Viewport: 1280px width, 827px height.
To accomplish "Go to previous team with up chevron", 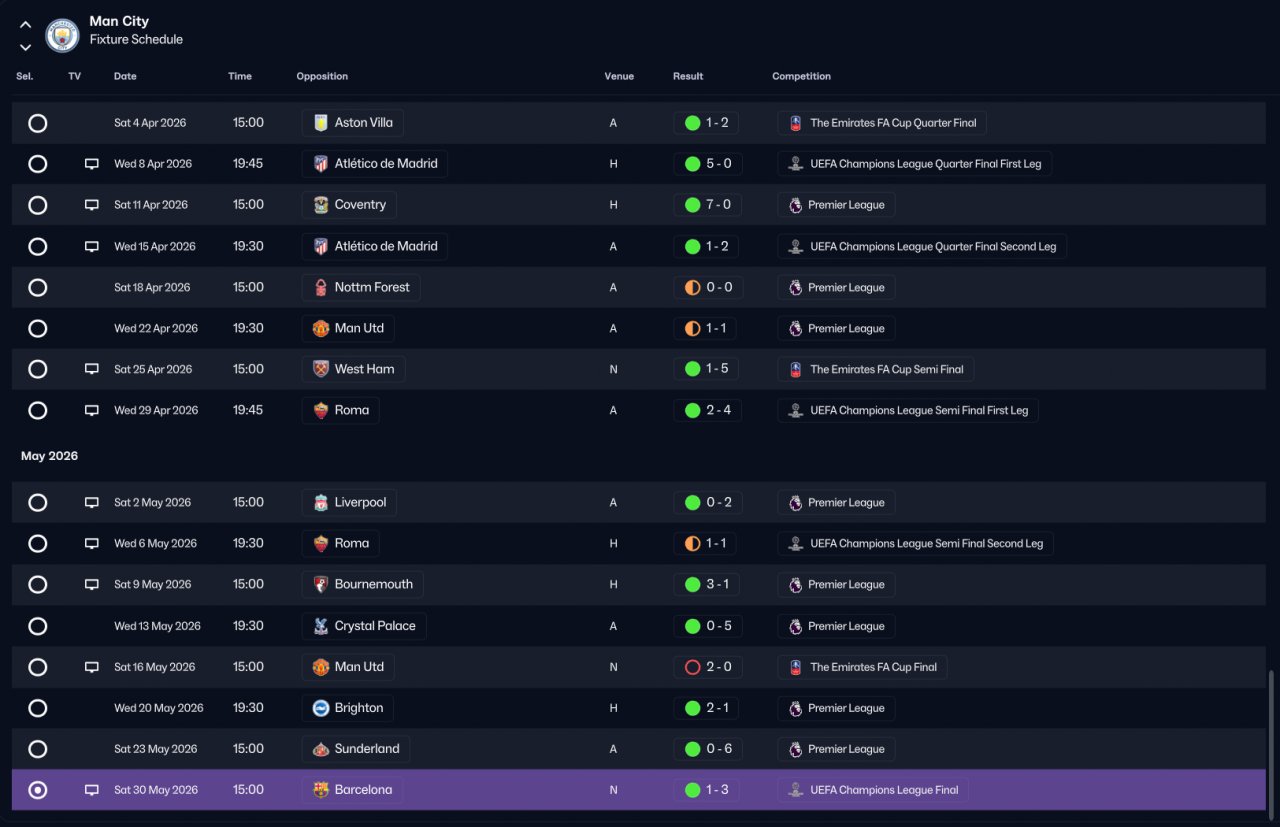I will (x=26, y=25).
